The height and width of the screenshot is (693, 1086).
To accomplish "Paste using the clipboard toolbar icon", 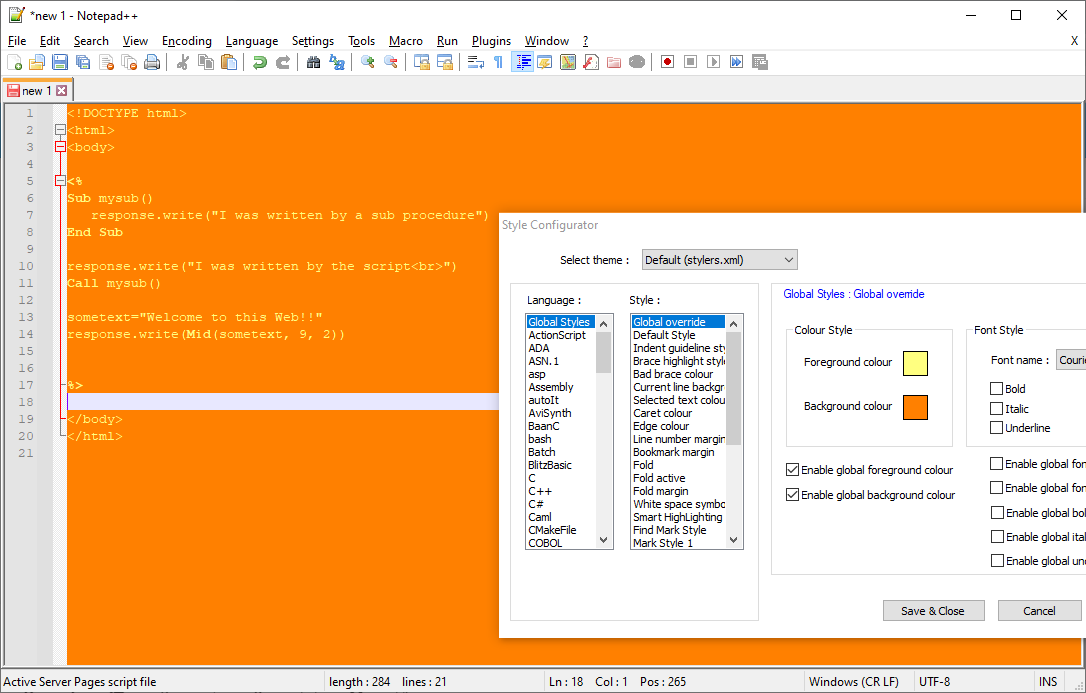I will tap(229, 62).
